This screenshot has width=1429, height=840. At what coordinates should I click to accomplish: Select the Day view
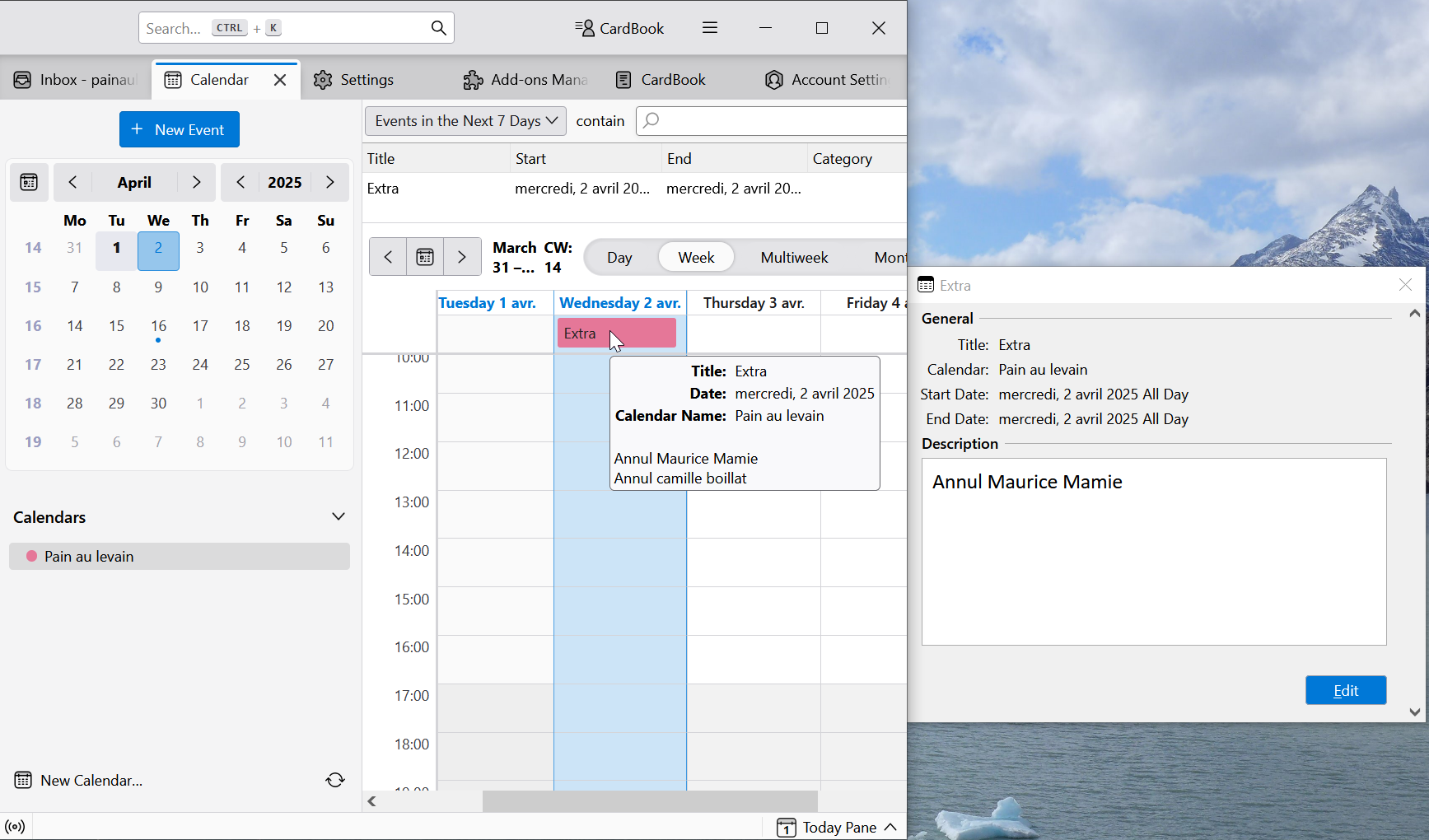619,258
